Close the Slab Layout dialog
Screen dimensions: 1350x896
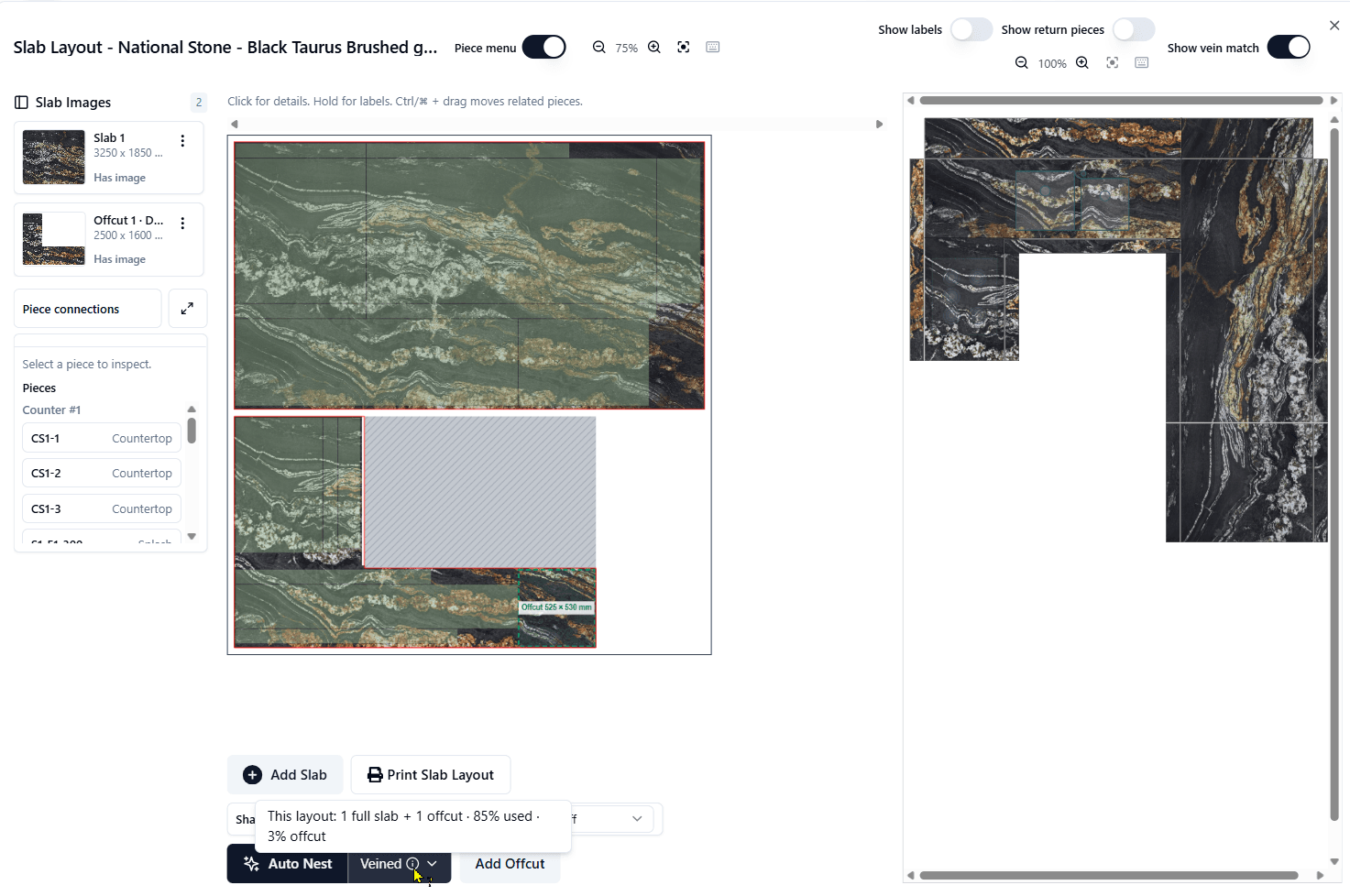1334,26
